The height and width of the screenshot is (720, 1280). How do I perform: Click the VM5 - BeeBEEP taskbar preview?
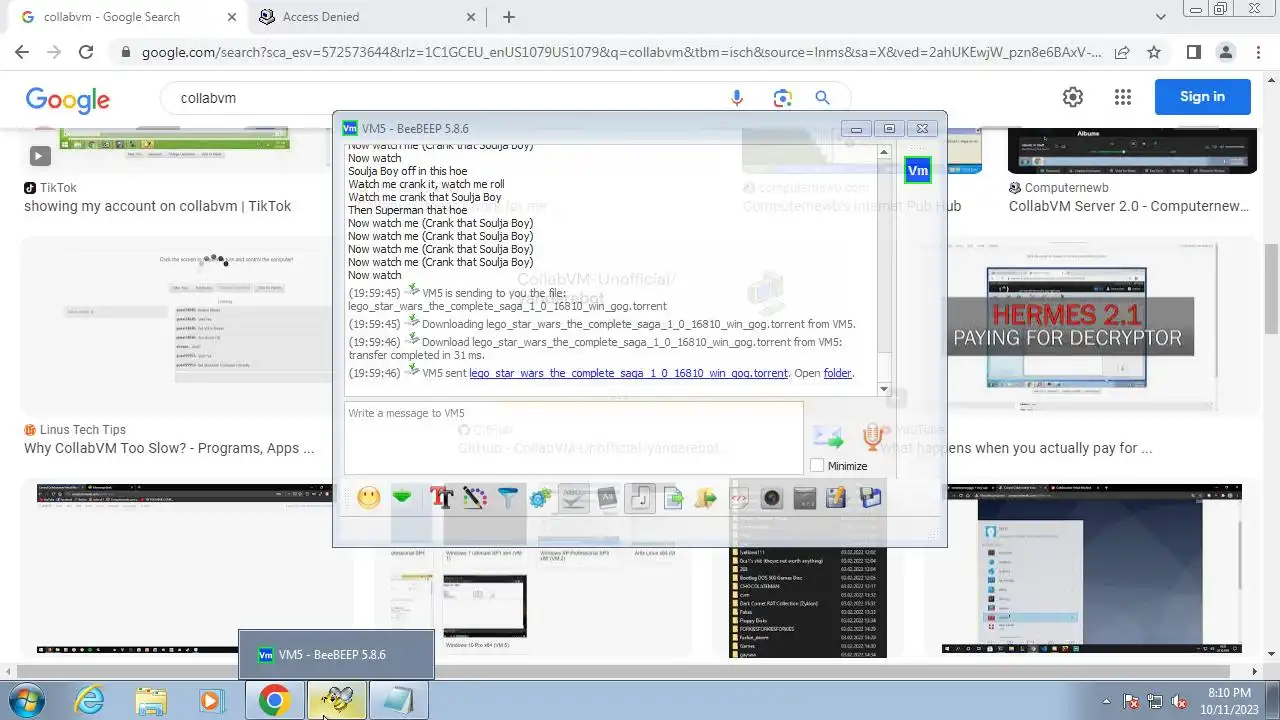336,654
